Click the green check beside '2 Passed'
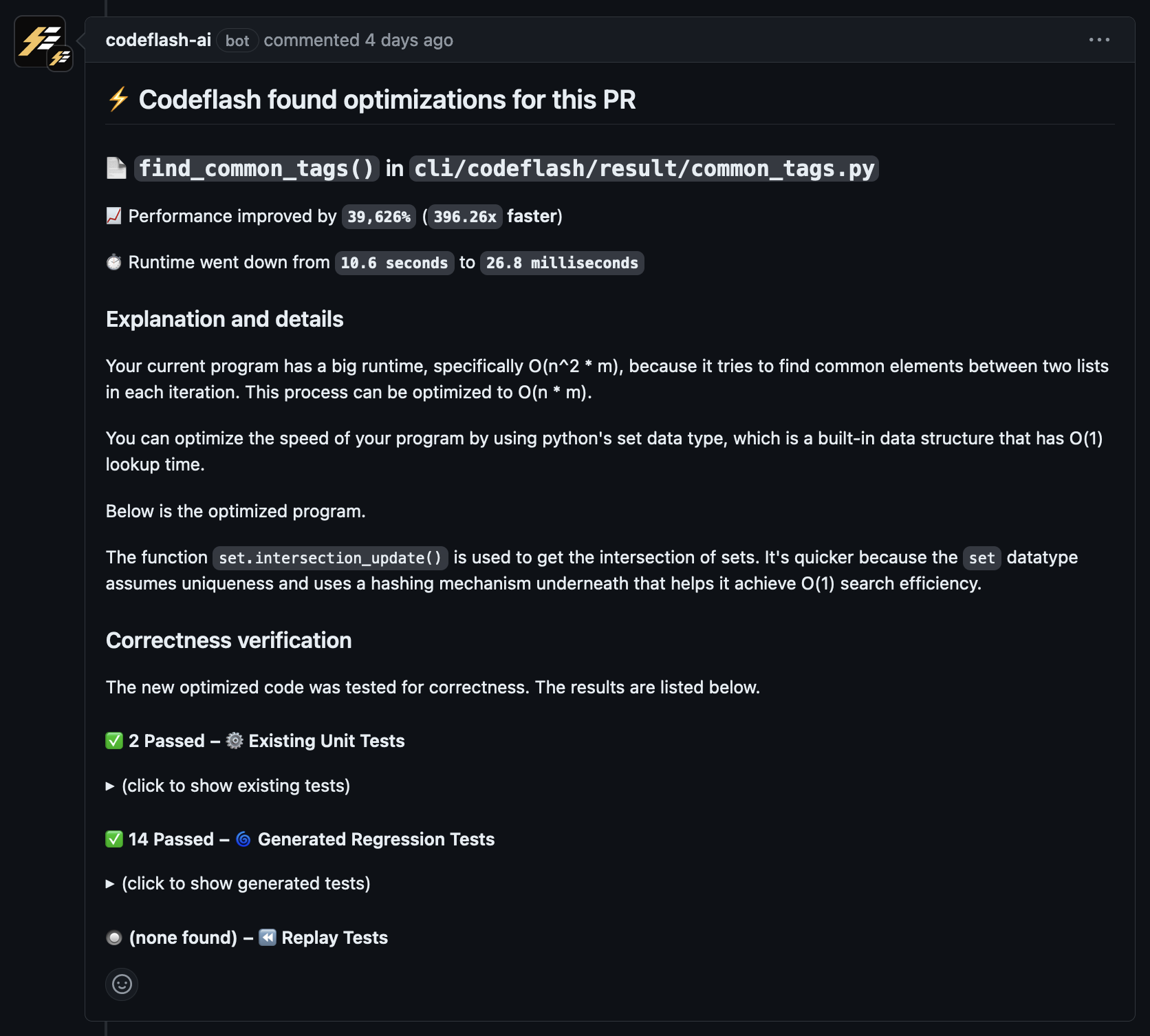The height and width of the screenshot is (1036, 1150). point(114,741)
